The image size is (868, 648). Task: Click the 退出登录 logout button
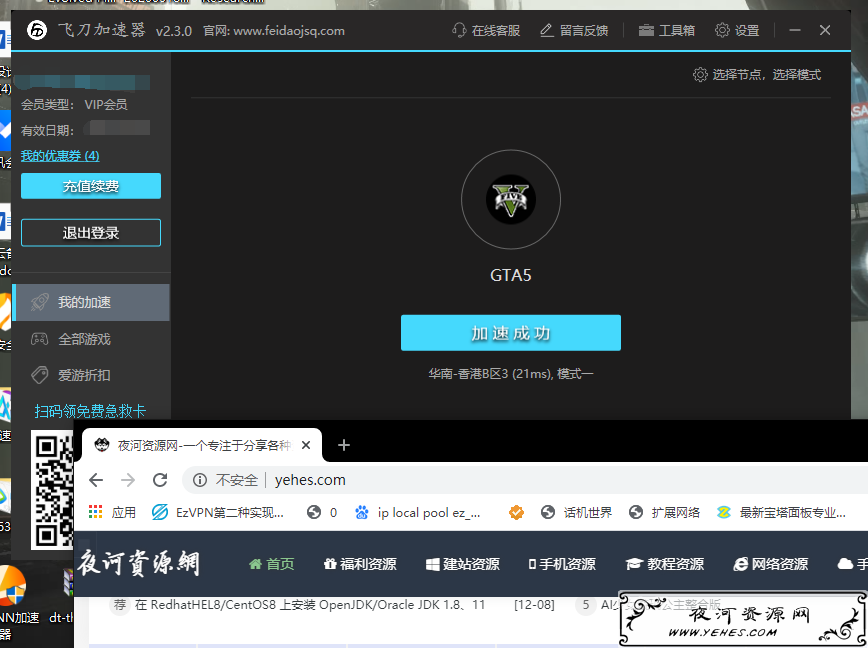coord(91,233)
